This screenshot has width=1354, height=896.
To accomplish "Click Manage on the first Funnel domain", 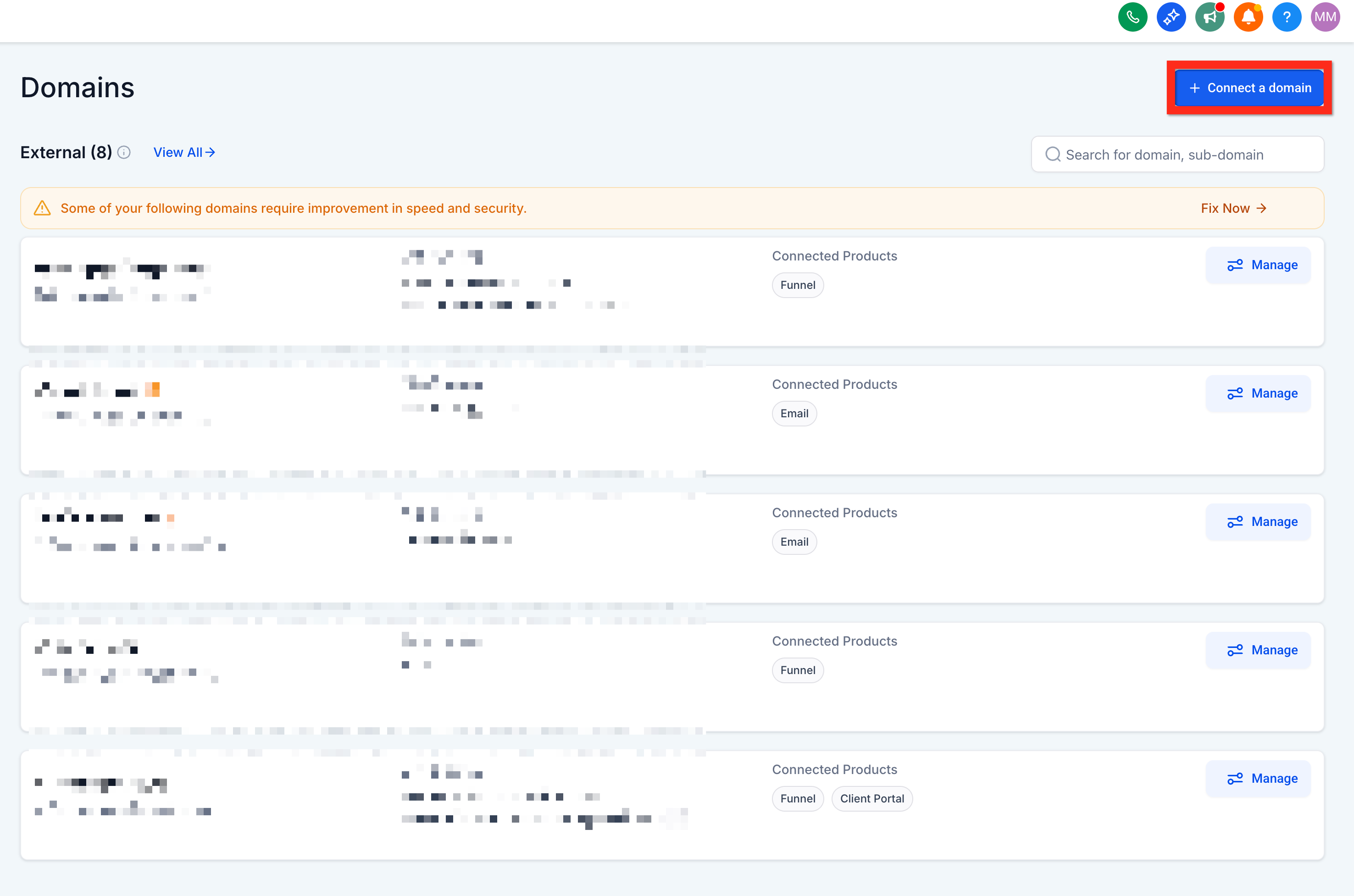I will 1258,265.
